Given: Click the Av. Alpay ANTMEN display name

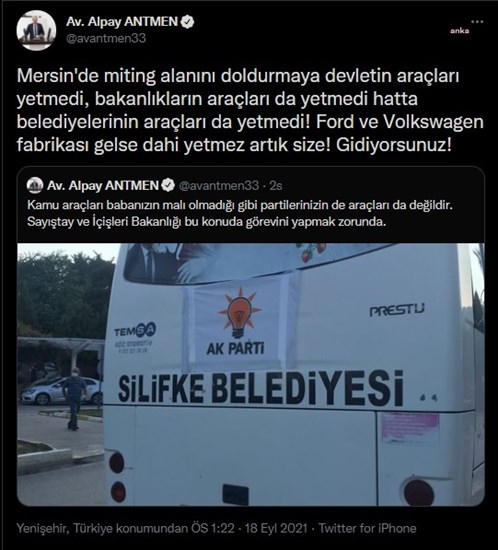Looking at the screenshot, I should (x=122, y=22).
